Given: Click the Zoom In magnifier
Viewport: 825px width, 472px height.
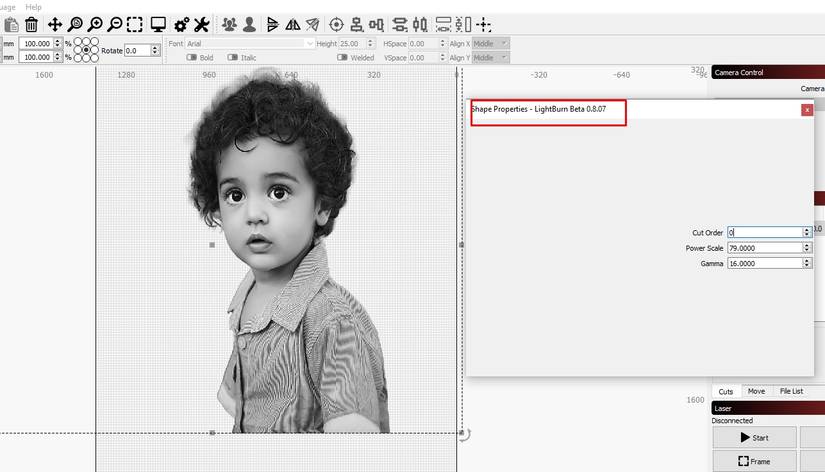Looking at the screenshot, I should (x=95, y=25).
